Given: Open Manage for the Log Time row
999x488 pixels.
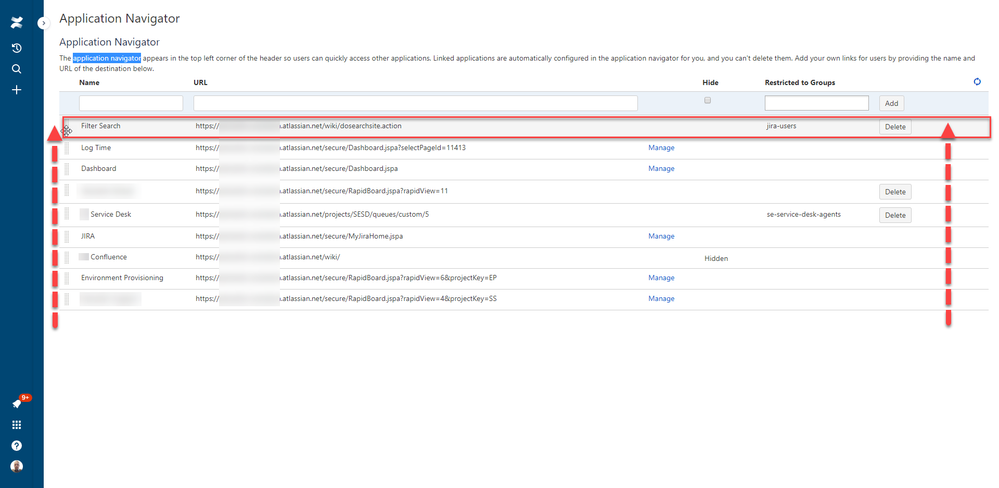Looking at the screenshot, I should click(x=661, y=148).
